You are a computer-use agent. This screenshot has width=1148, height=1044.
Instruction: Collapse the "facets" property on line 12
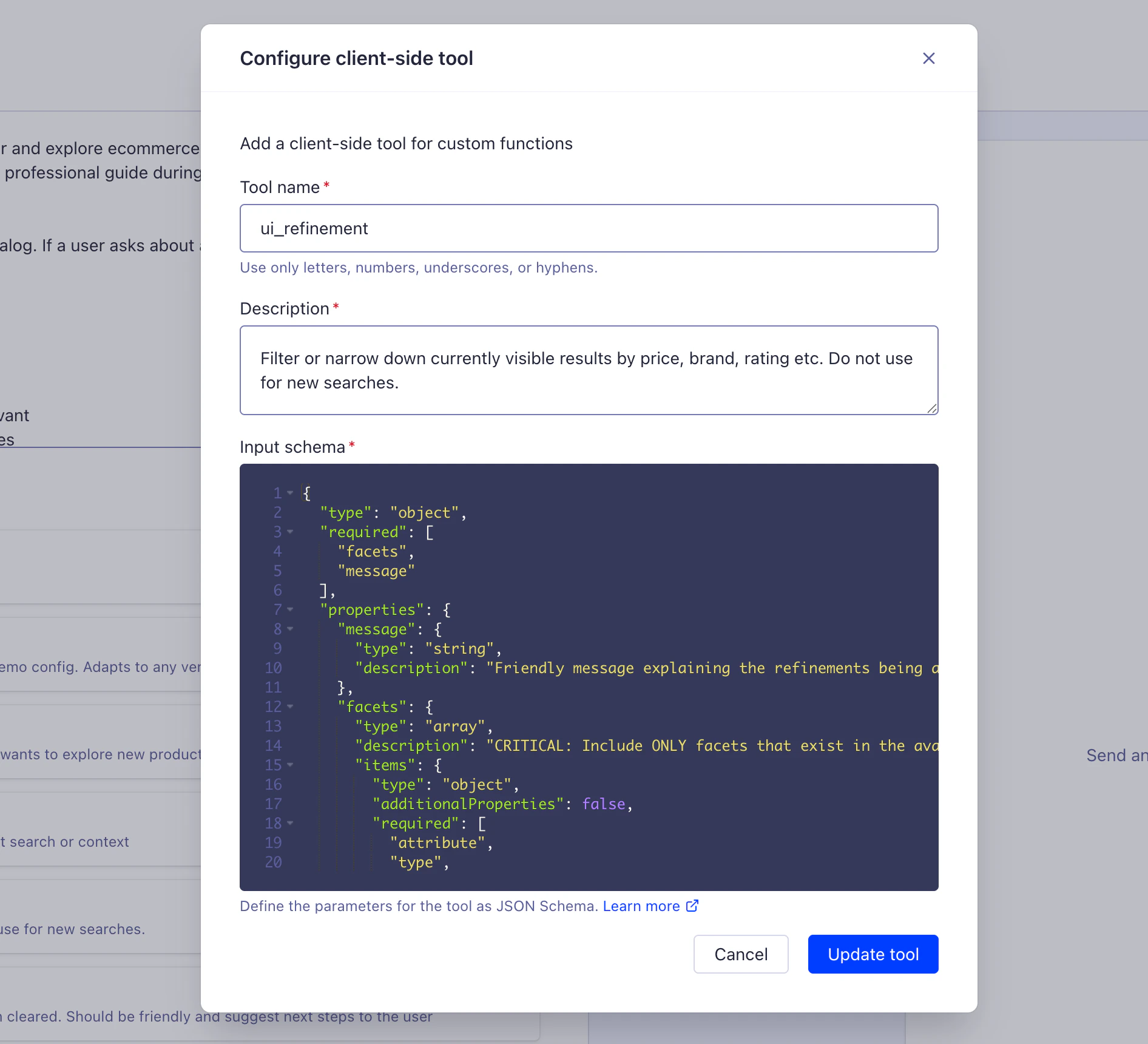coord(290,707)
